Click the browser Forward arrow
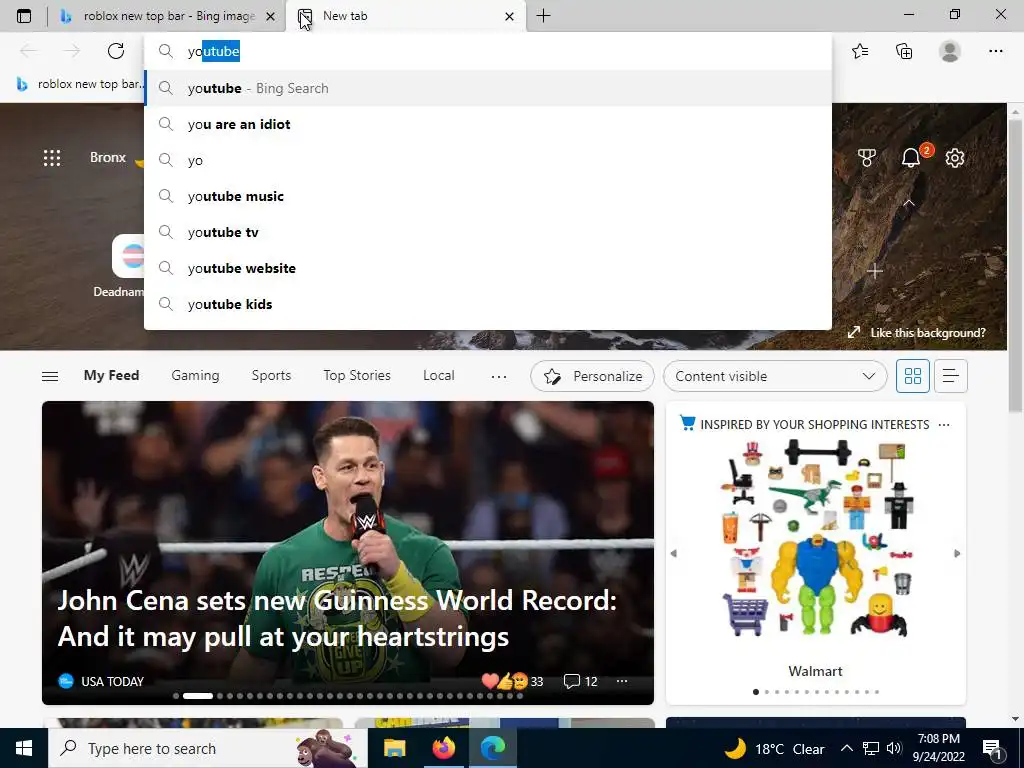This screenshot has width=1024, height=768. 72,51
